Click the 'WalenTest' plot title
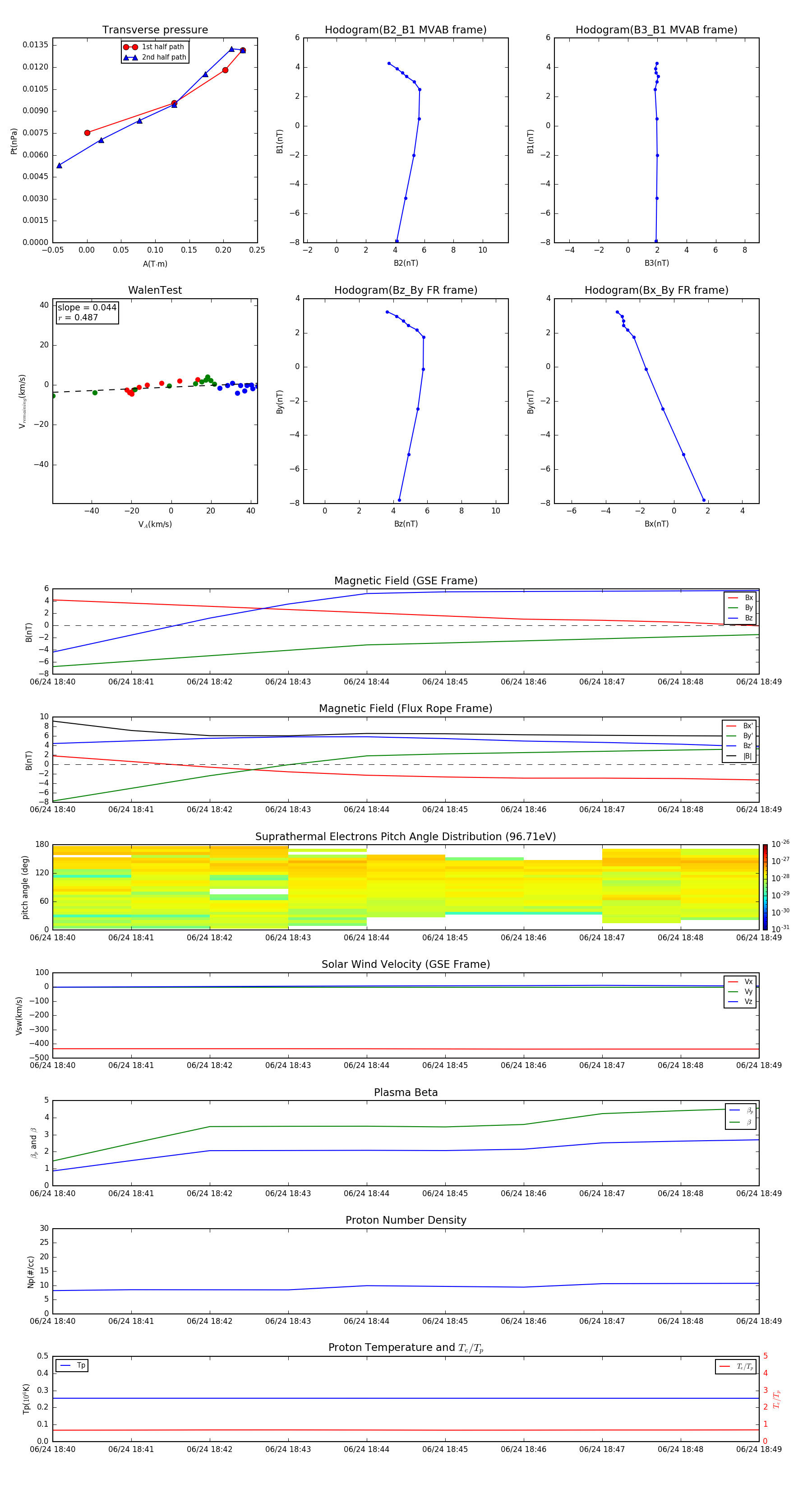Viewport: 812px width, 1489px height. pos(155,290)
